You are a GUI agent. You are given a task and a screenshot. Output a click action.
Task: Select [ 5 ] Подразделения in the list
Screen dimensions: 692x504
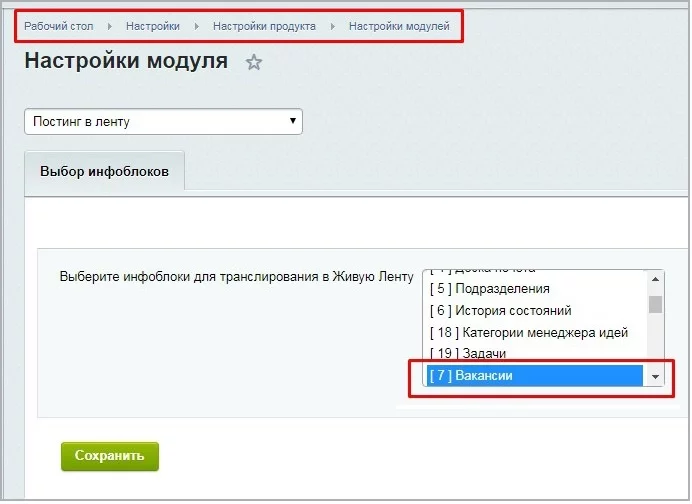tap(490, 289)
